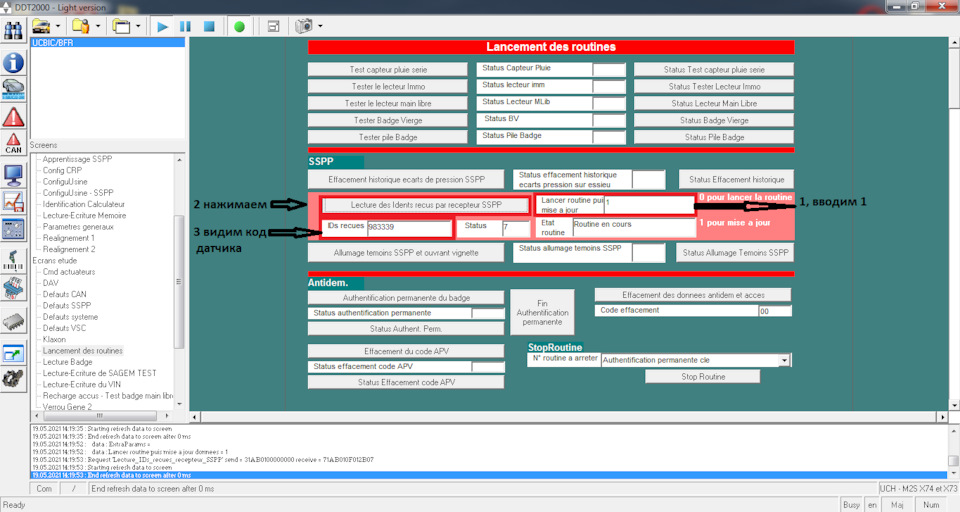Viewport: 960px width, 512px height.
Task: Open Apprentissage SSPP screen
Action: point(77,159)
